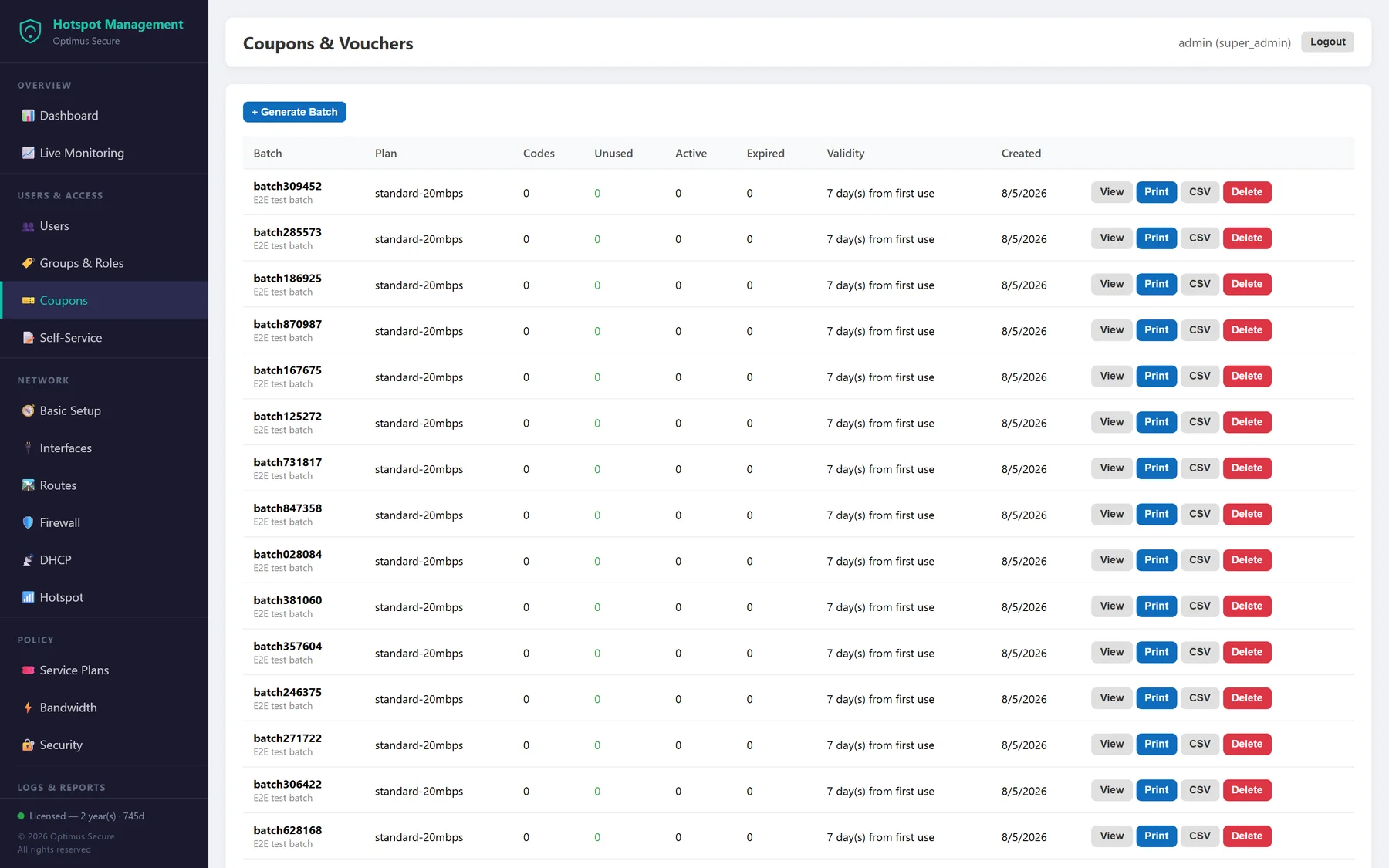1389x868 pixels.
Task: Select the Bandwidth menu entry
Action: coord(104,708)
